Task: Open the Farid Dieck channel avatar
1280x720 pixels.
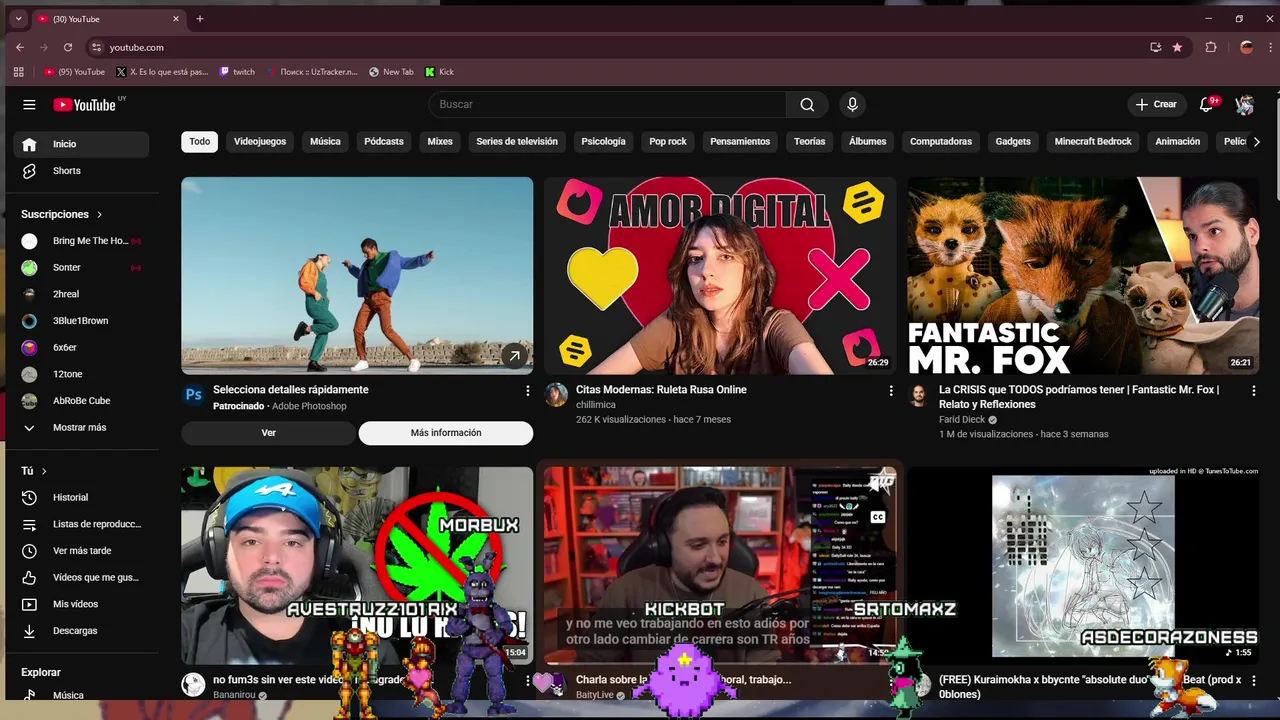Action: click(x=918, y=395)
